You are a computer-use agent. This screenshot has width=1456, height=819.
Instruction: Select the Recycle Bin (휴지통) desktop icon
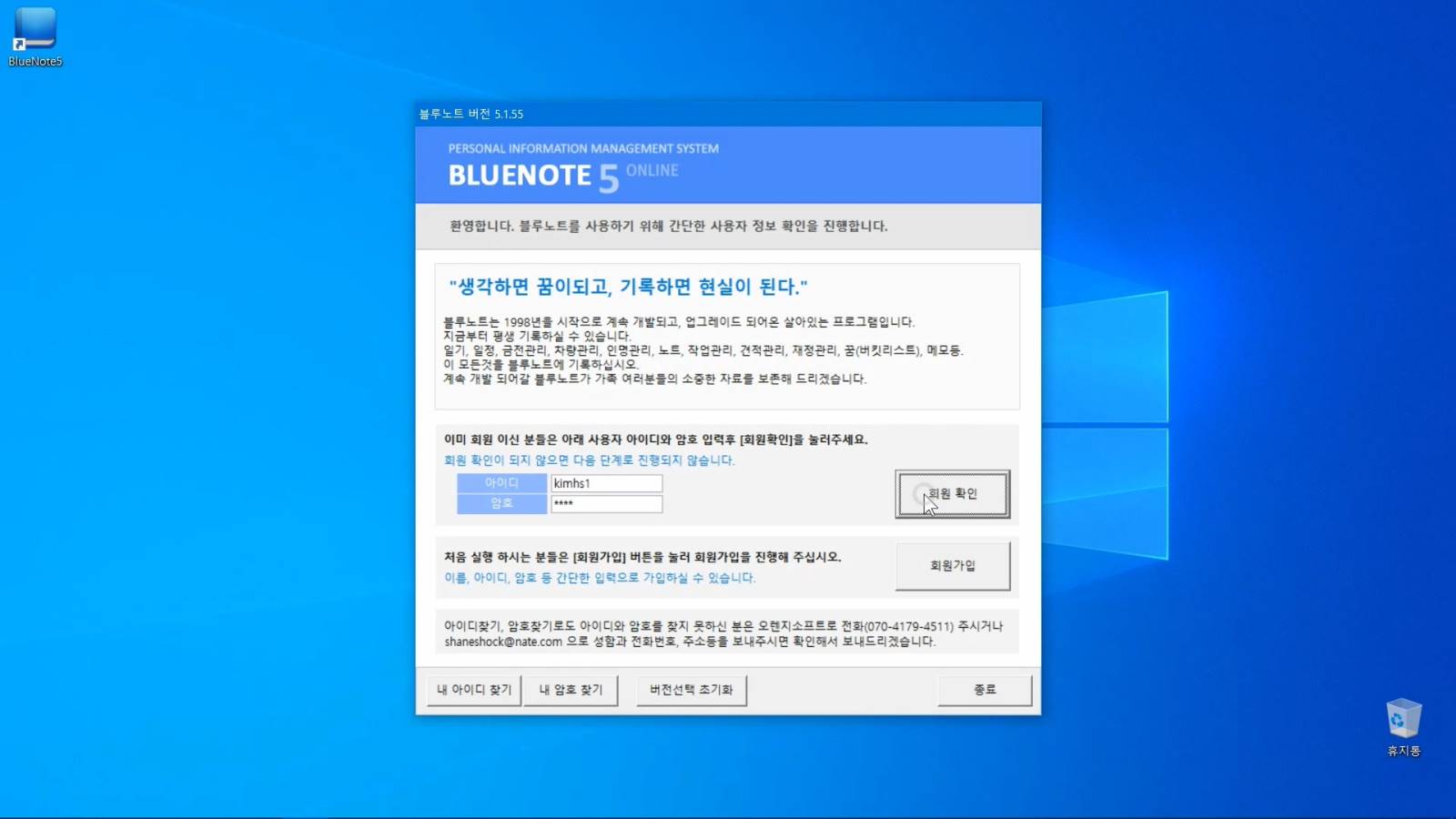tap(1403, 727)
